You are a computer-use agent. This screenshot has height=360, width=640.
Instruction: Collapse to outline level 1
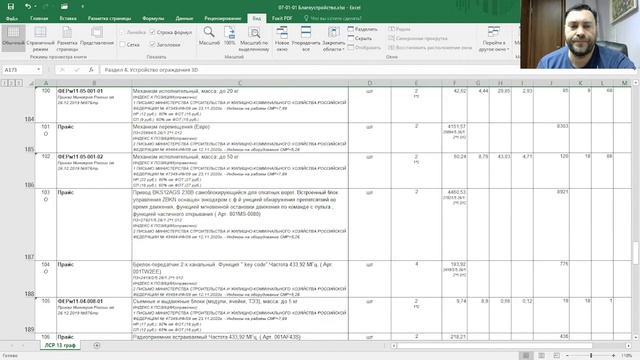tap(4, 83)
